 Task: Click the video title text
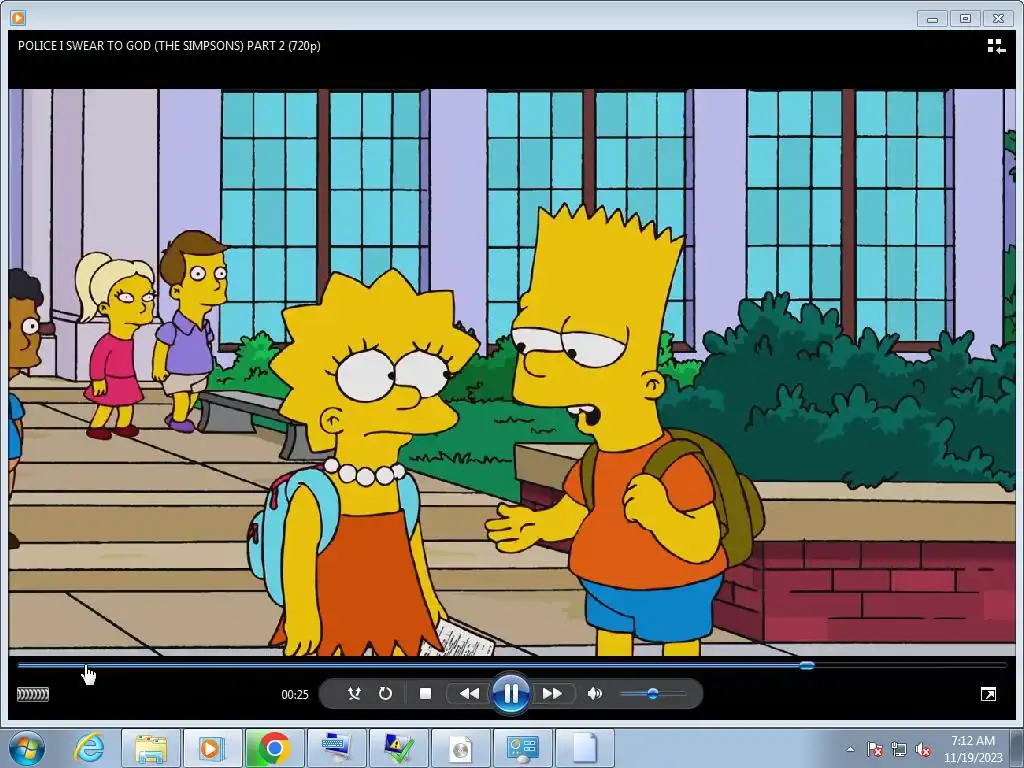tap(169, 46)
